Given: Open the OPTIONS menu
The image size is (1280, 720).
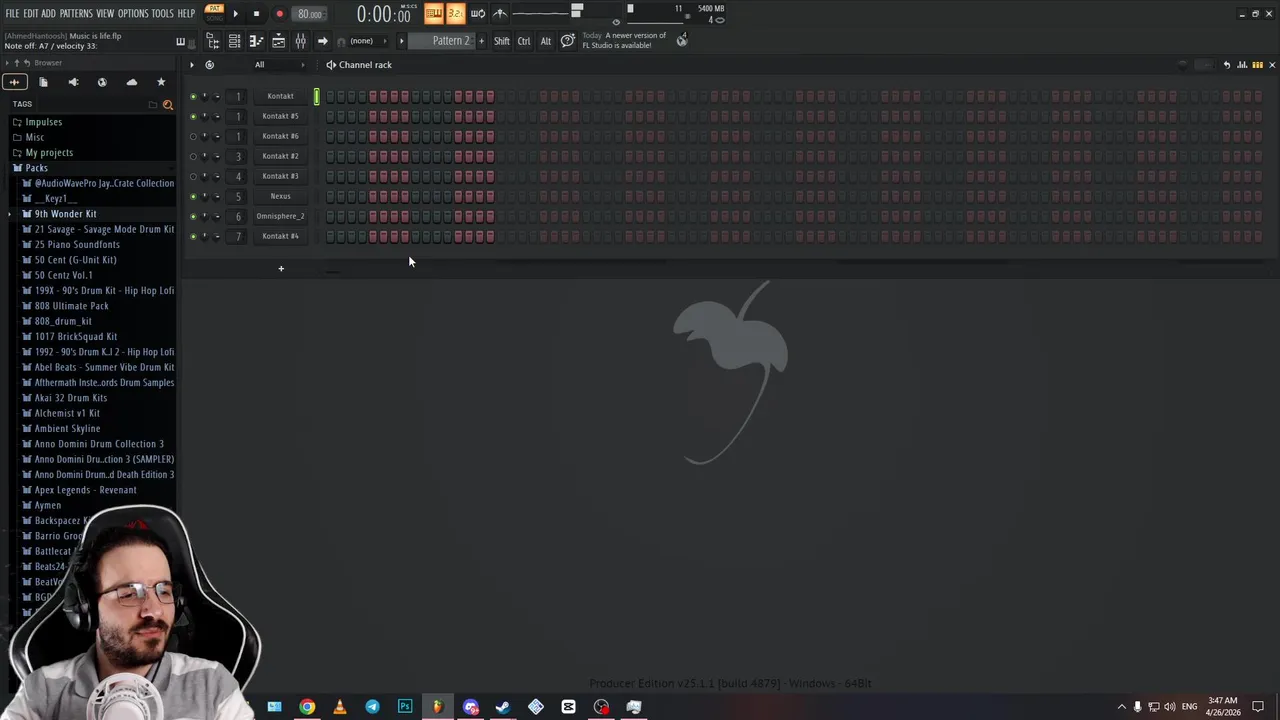Looking at the screenshot, I should [x=133, y=13].
